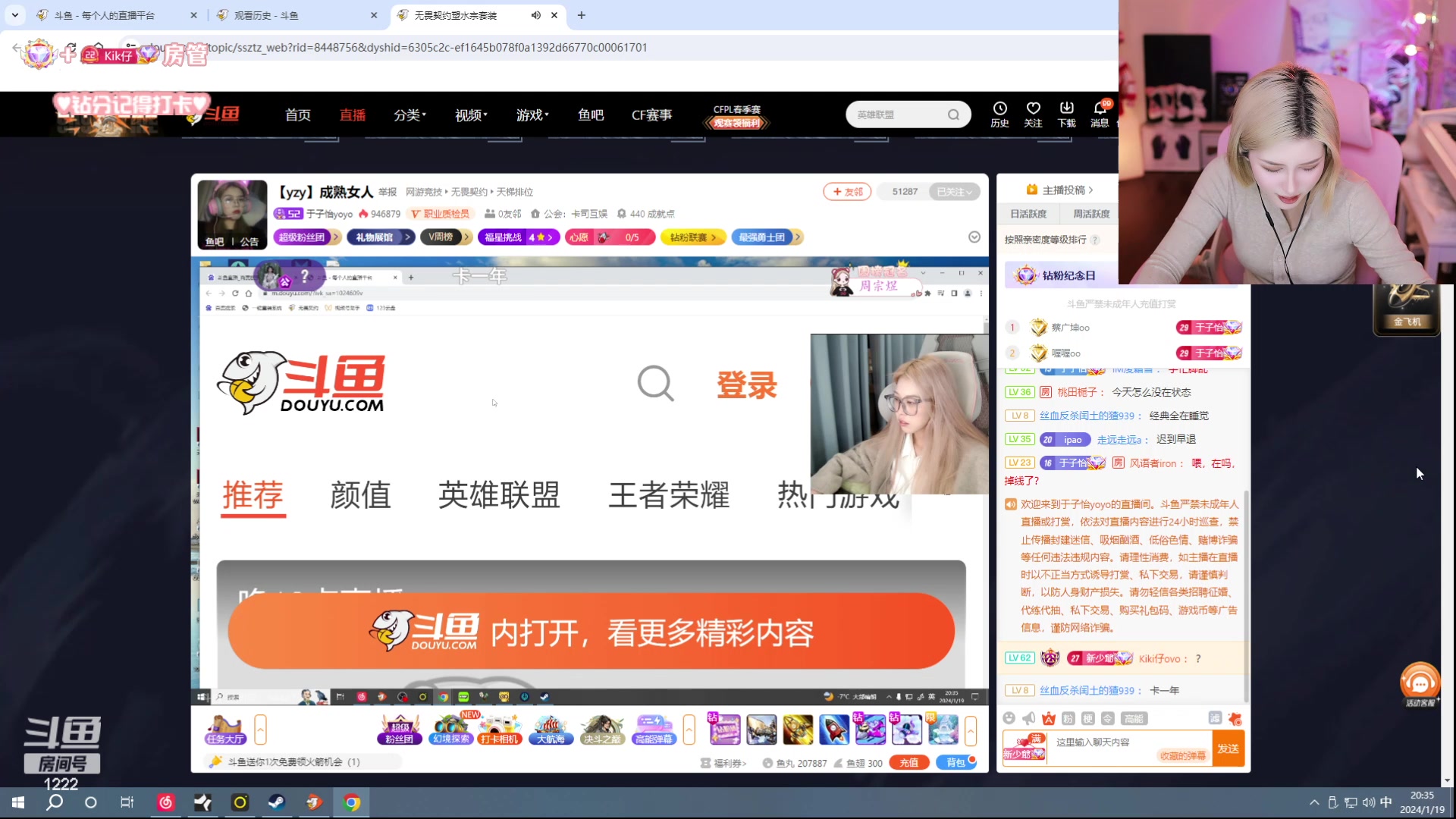
Task: Open the danmaku text style crown icon
Action: (x=1048, y=718)
